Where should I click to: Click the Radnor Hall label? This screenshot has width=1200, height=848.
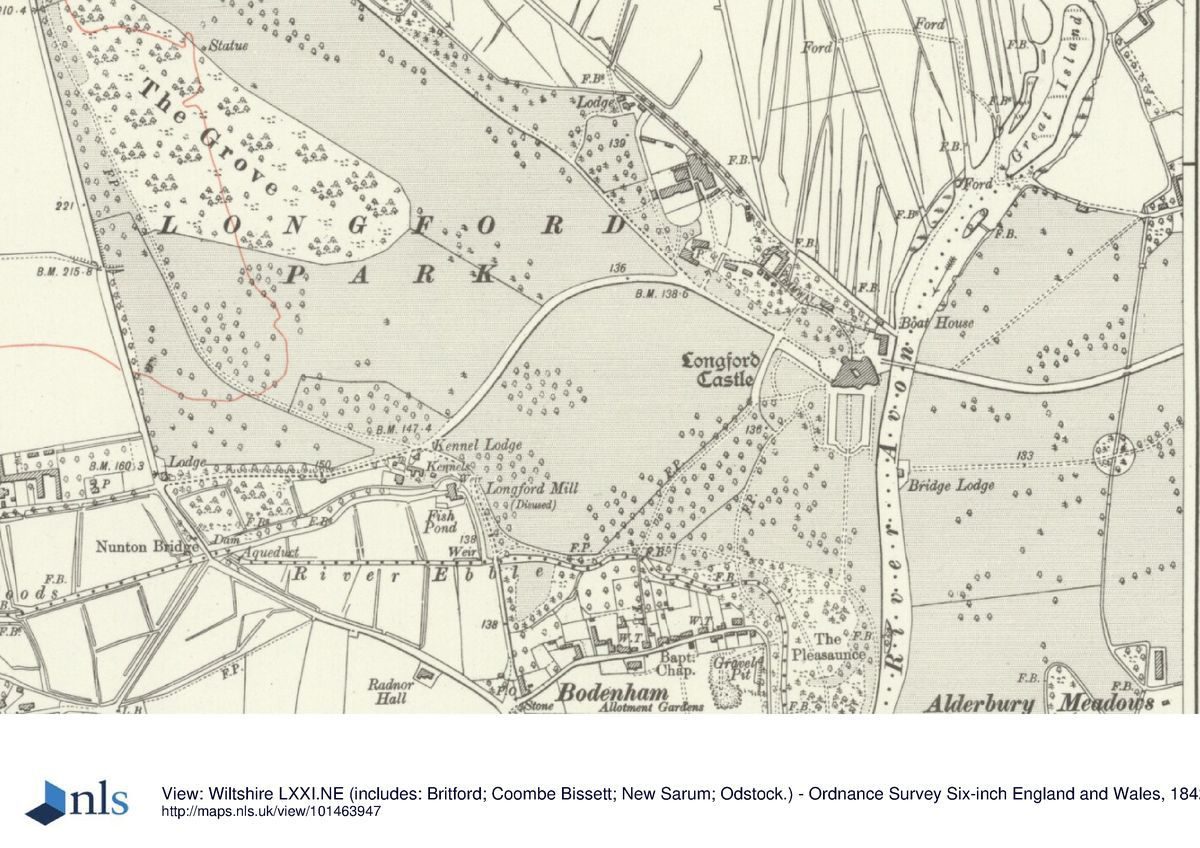[390, 692]
